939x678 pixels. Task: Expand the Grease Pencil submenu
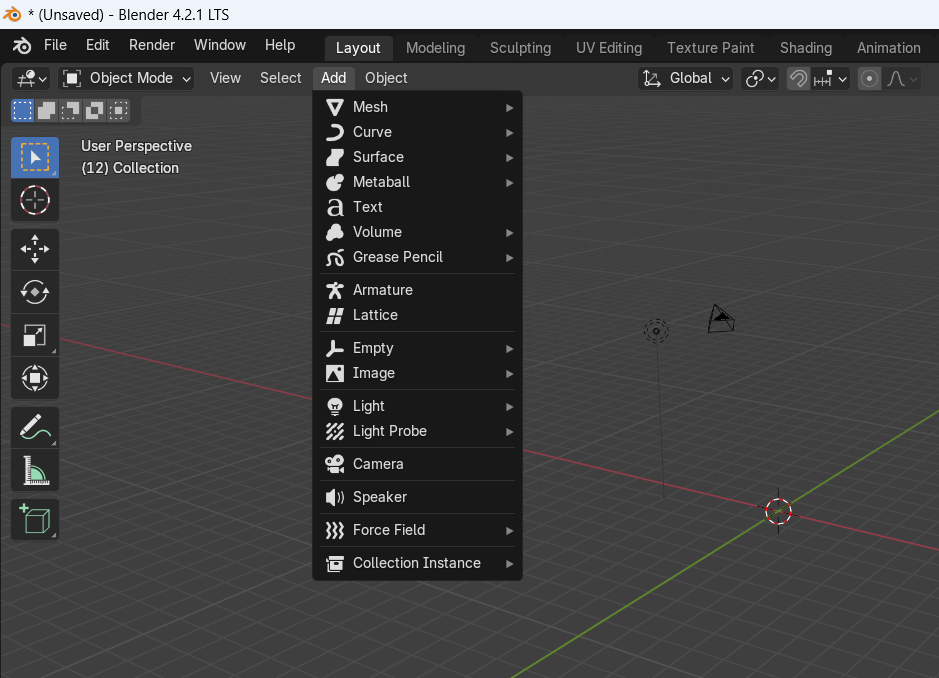point(417,258)
